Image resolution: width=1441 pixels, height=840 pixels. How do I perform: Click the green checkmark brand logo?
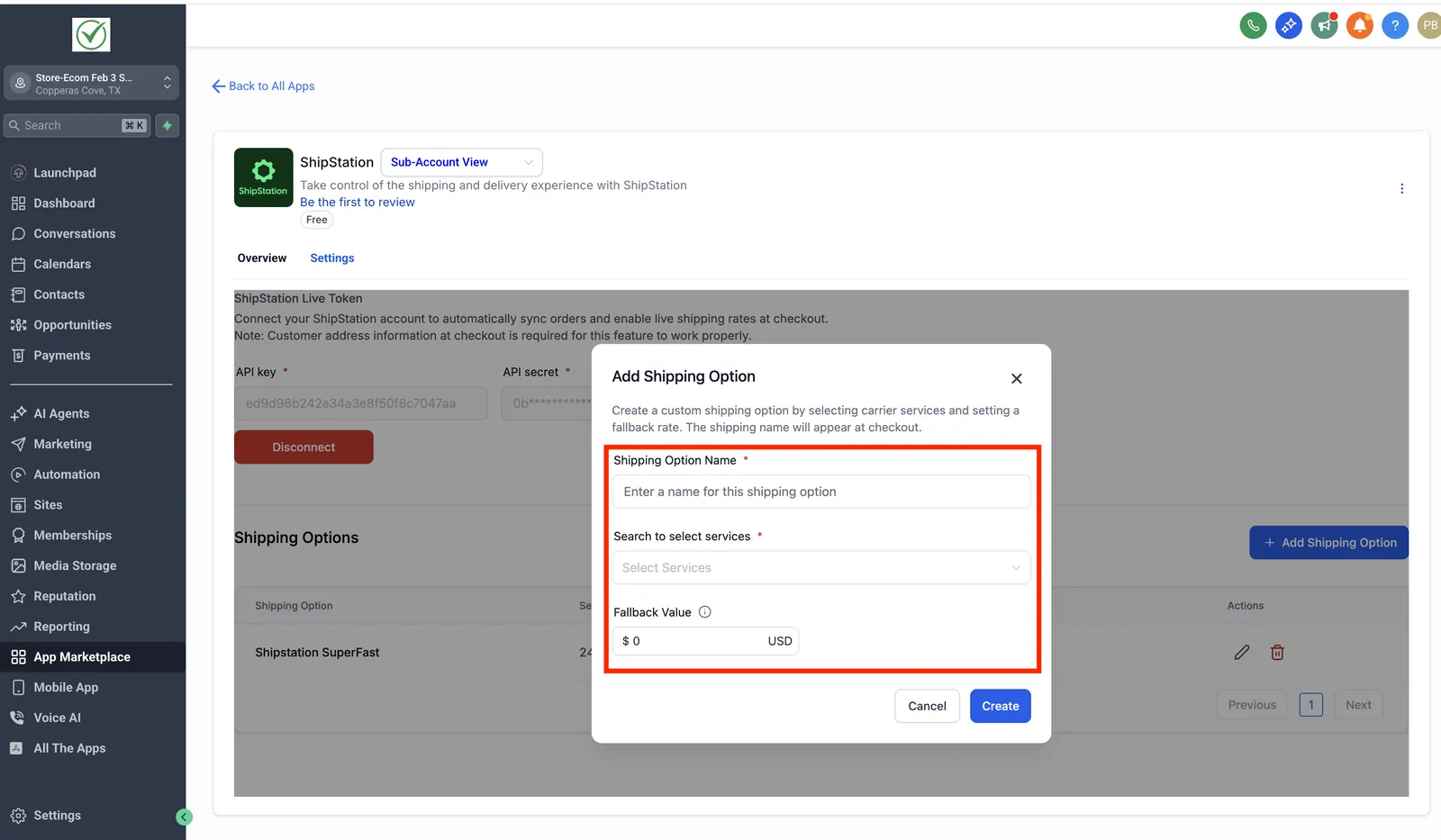coord(91,35)
